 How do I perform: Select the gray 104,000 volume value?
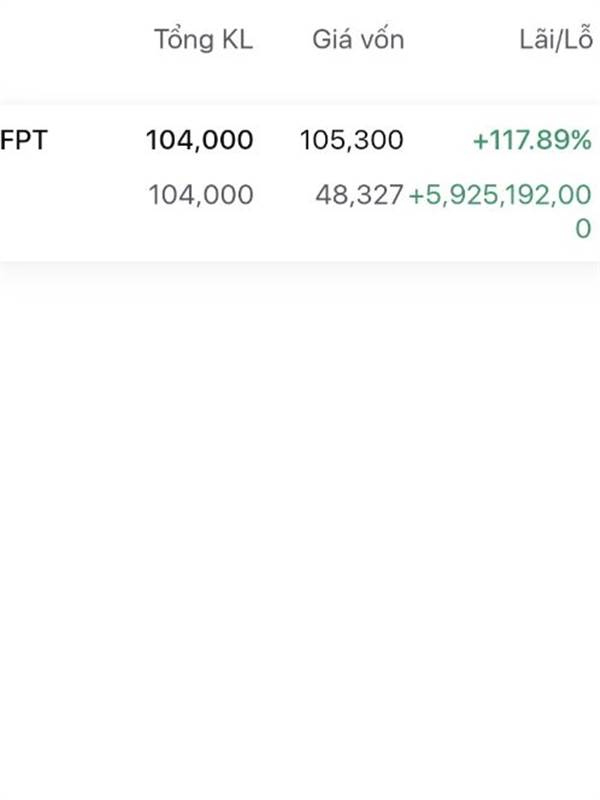coord(200,195)
